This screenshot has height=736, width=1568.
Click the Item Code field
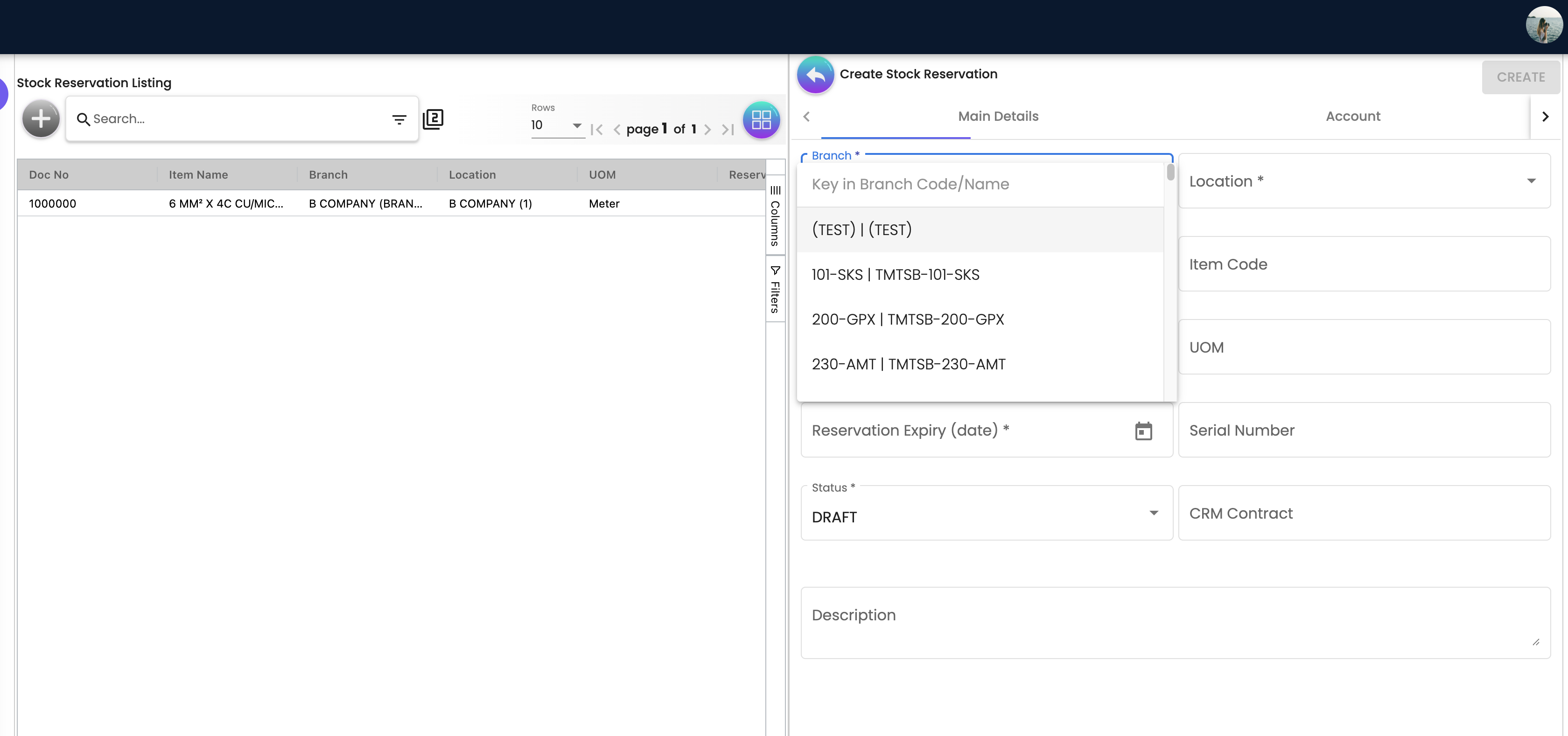pyautogui.click(x=1364, y=264)
